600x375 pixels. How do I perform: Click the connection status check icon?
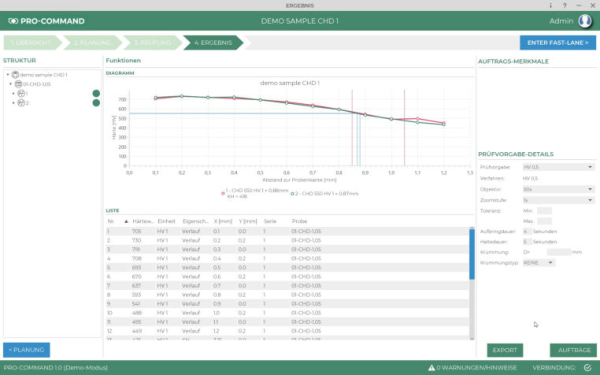click(587, 368)
